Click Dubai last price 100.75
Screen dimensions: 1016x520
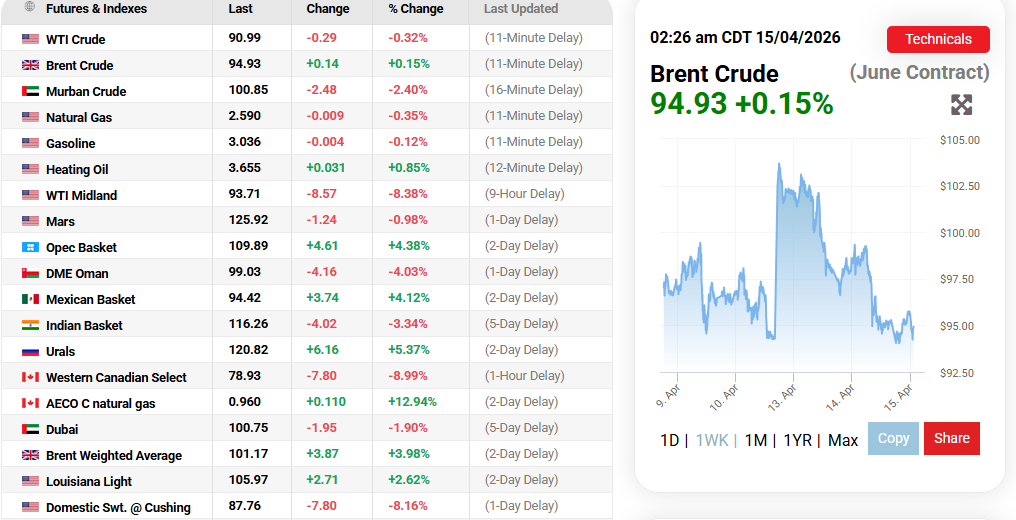point(248,427)
